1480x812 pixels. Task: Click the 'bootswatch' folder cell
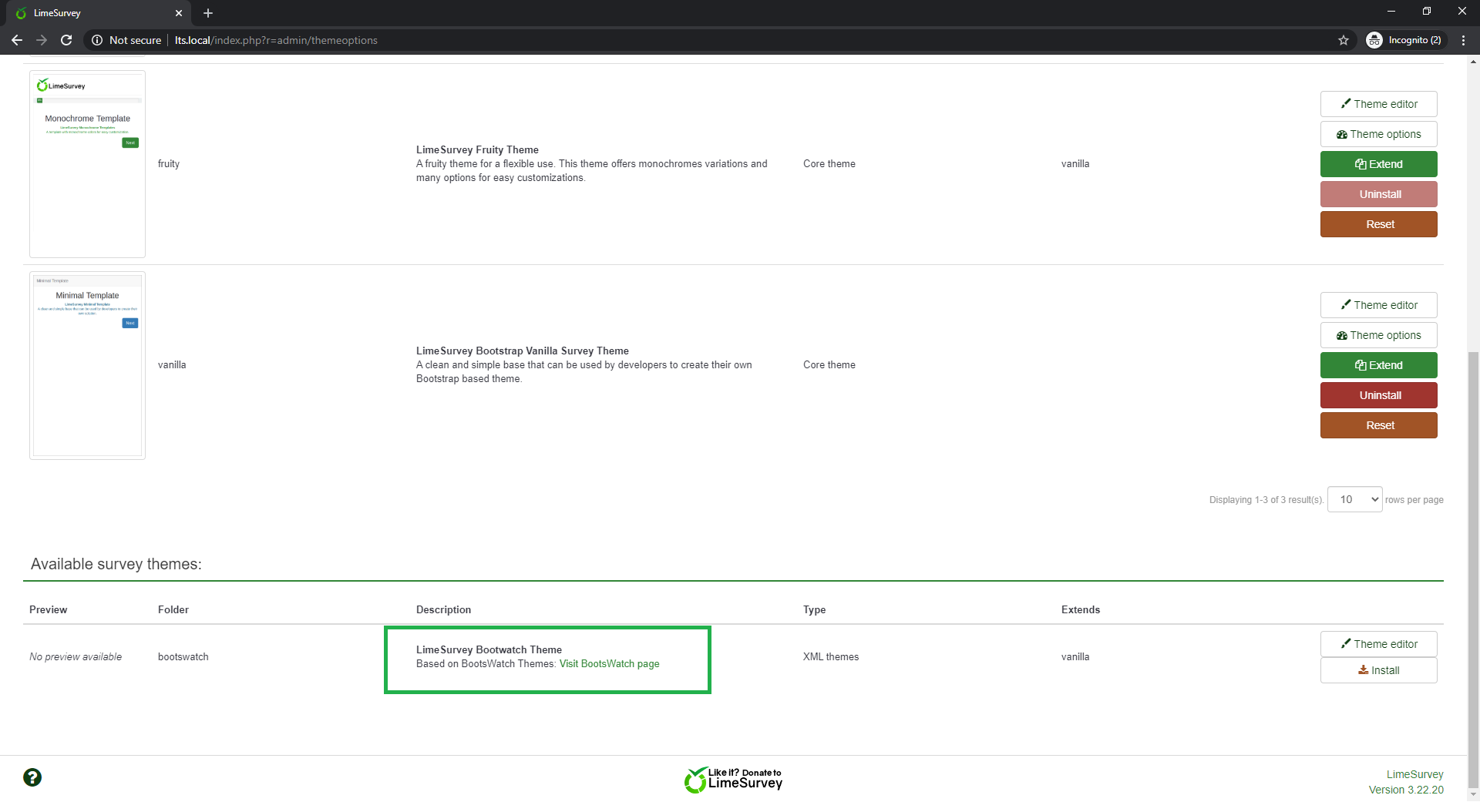pos(183,657)
